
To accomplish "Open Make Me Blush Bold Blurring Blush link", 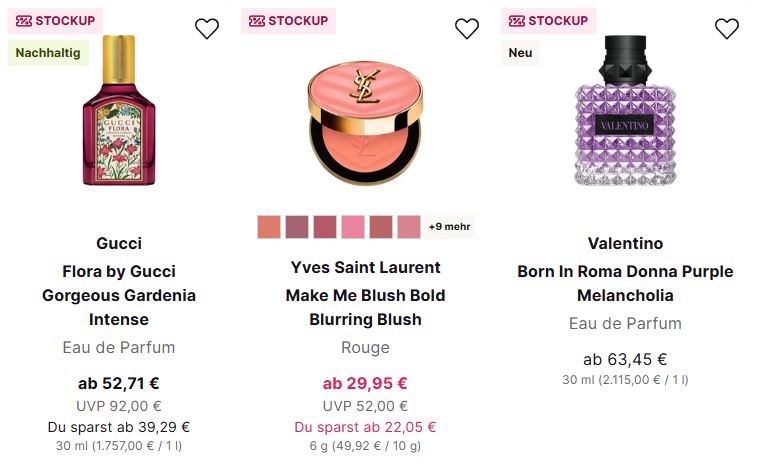I will [365, 308].
